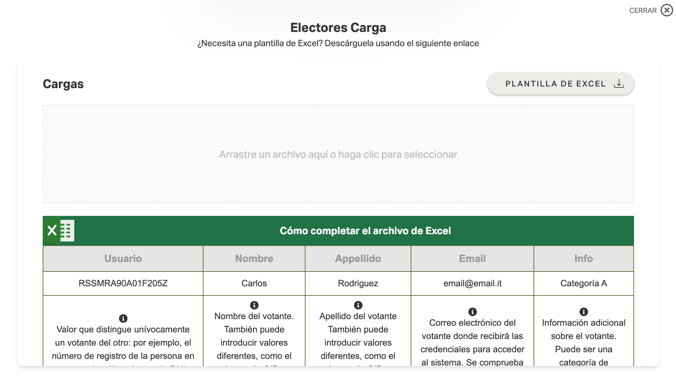Click the info icon in Usuario column

123,318
